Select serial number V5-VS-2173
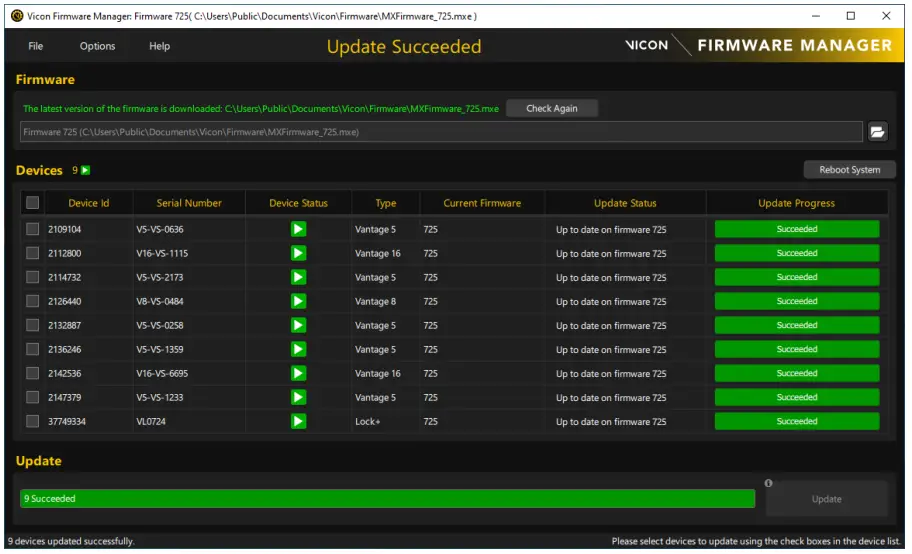 click(x=160, y=277)
